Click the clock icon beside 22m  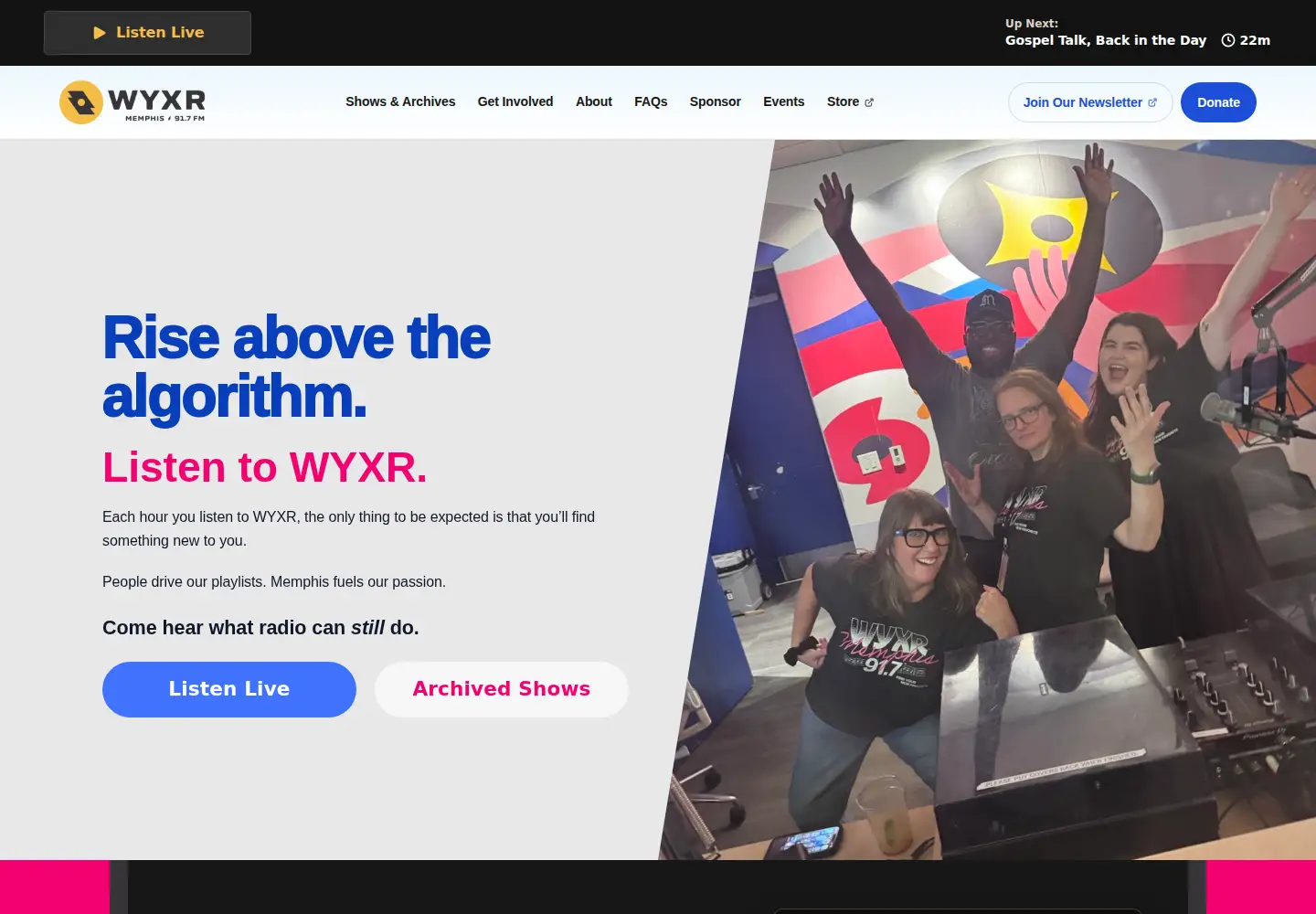click(x=1228, y=40)
